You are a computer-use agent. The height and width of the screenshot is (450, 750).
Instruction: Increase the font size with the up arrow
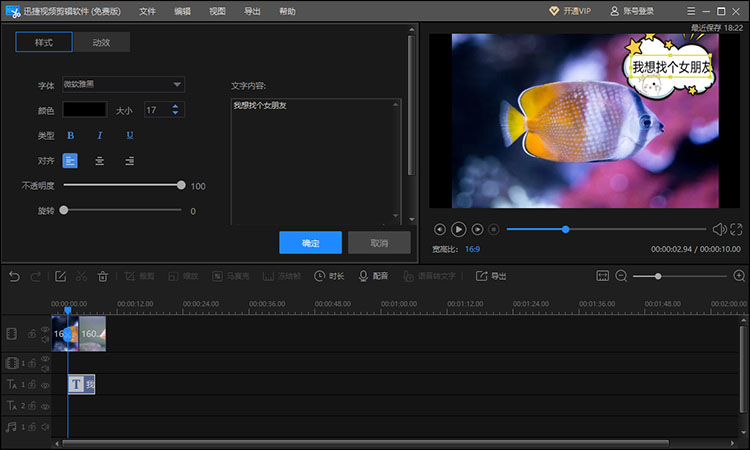175,106
